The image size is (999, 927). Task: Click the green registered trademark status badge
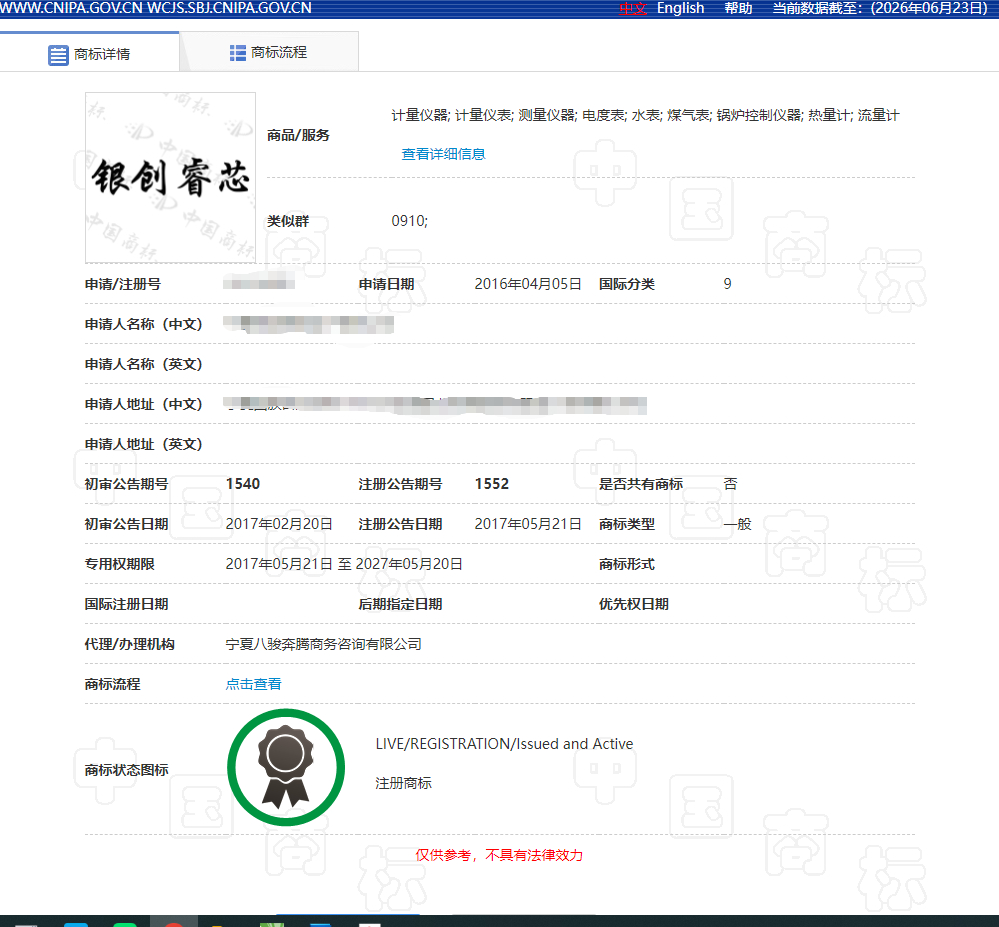pyautogui.click(x=286, y=767)
